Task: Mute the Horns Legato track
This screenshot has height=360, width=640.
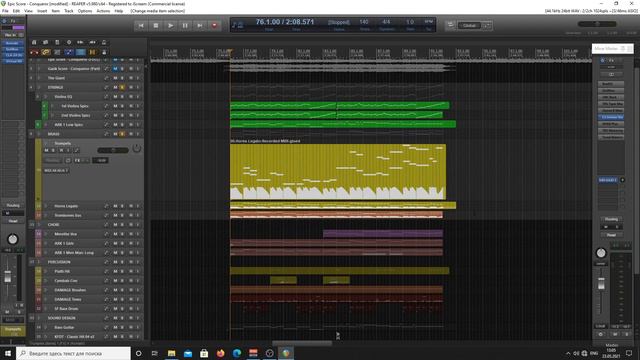Action: (x=115, y=206)
